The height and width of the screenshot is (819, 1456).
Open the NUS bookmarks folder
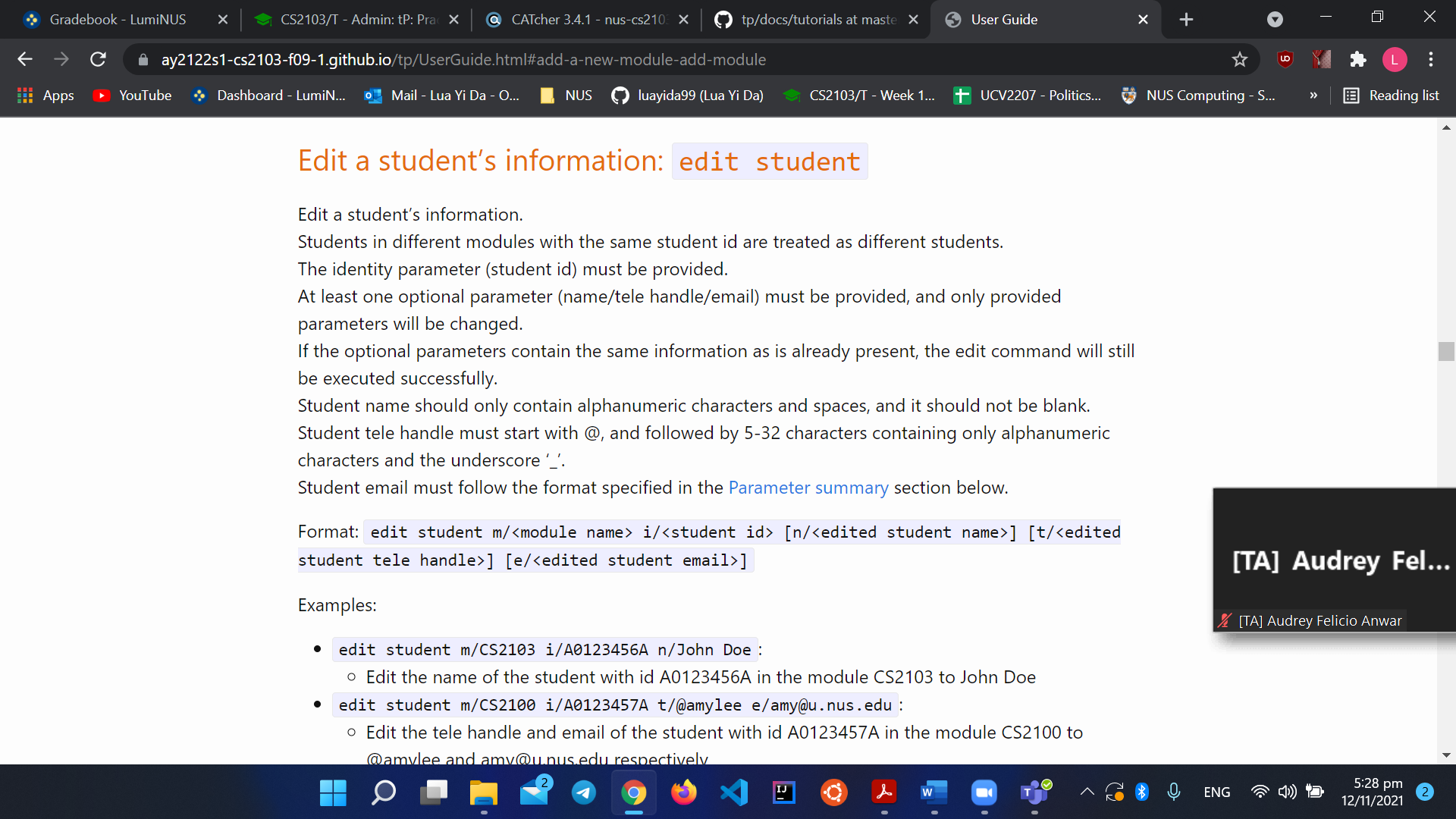pos(566,95)
